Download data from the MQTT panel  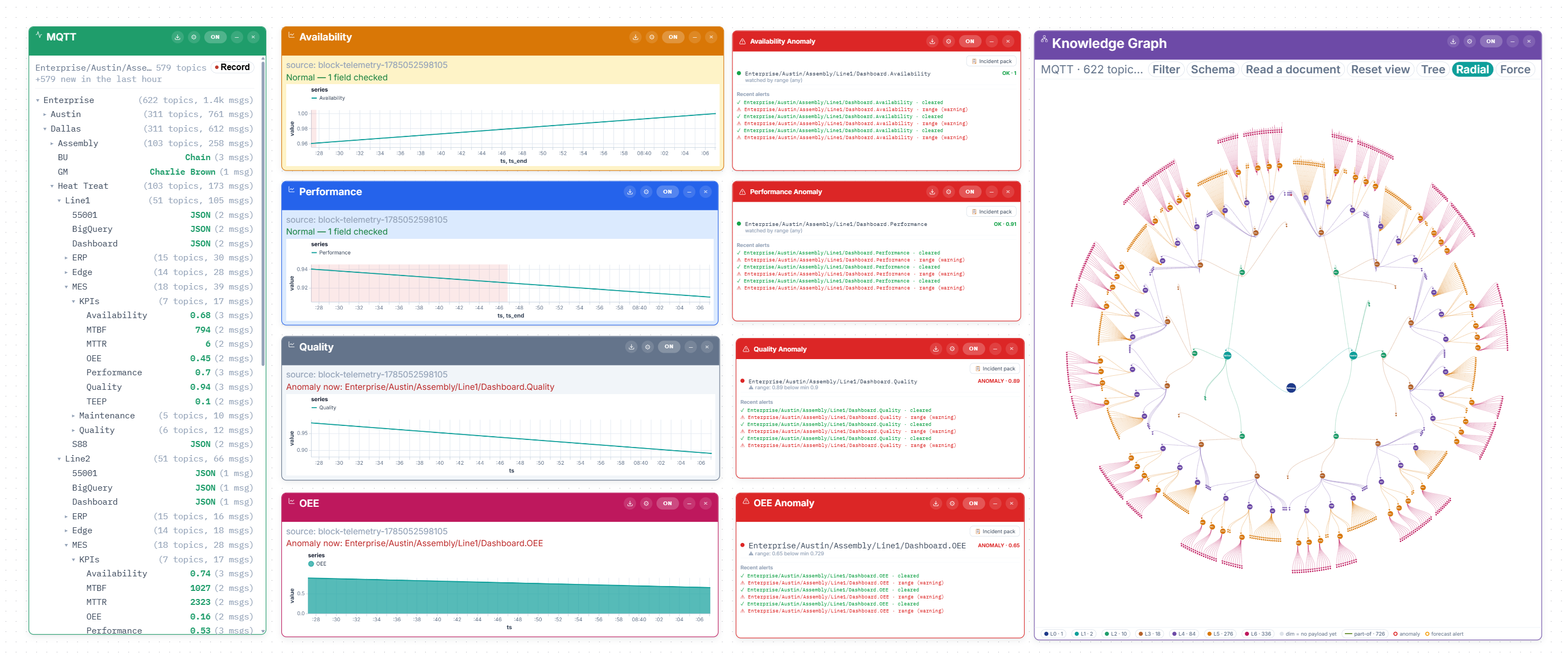(x=177, y=37)
